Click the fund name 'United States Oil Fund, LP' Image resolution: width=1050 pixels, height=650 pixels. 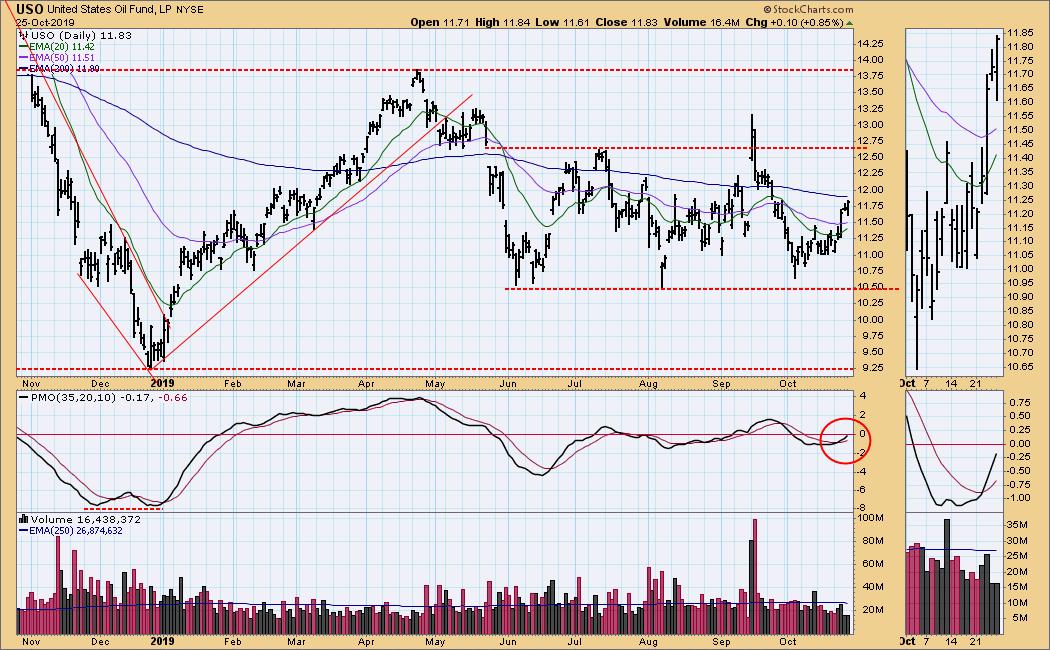pyautogui.click(x=110, y=10)
